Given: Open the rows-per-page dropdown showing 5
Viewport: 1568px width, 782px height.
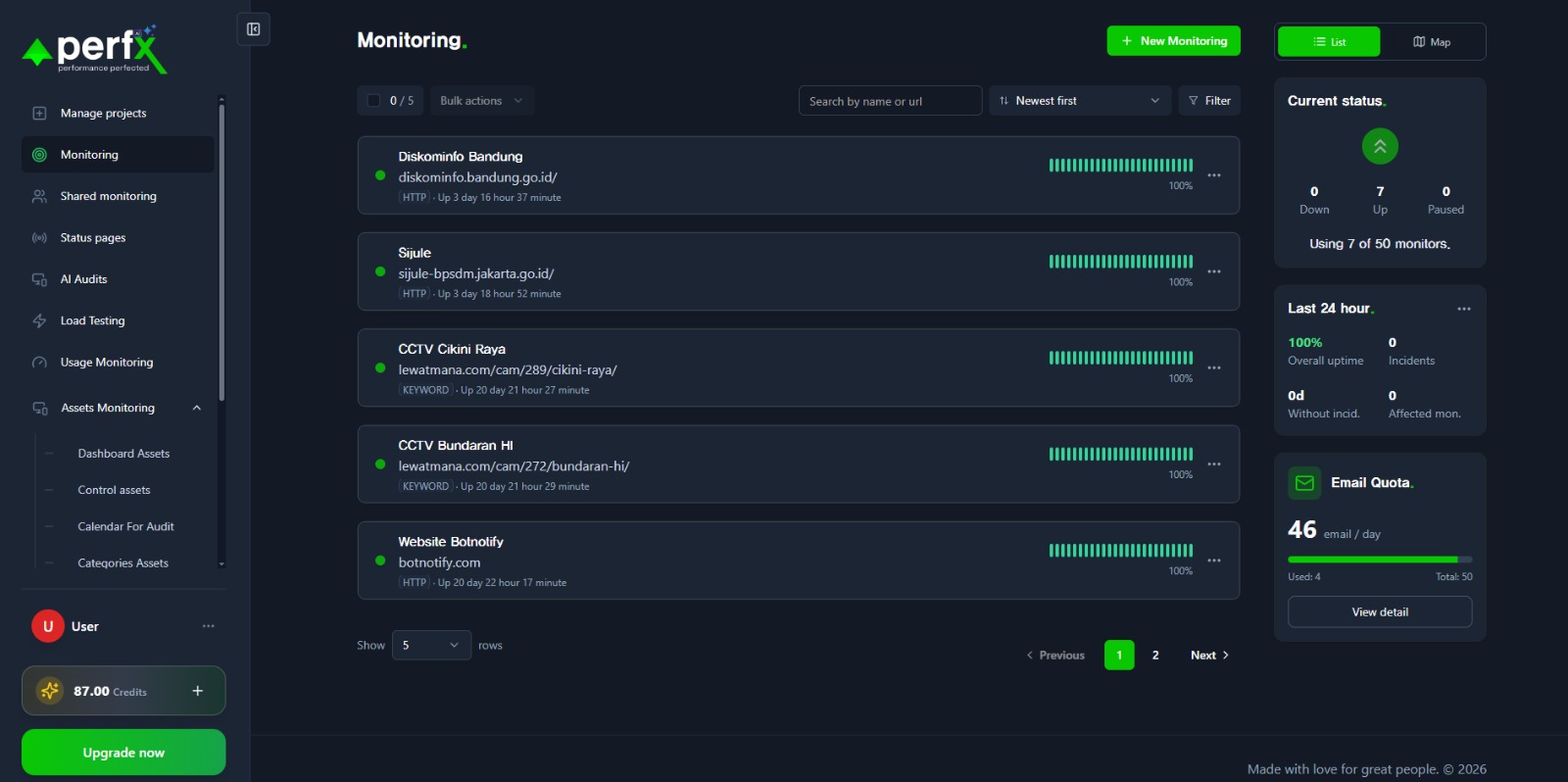Looking at the screenshot, I should [x=431, y=645].
